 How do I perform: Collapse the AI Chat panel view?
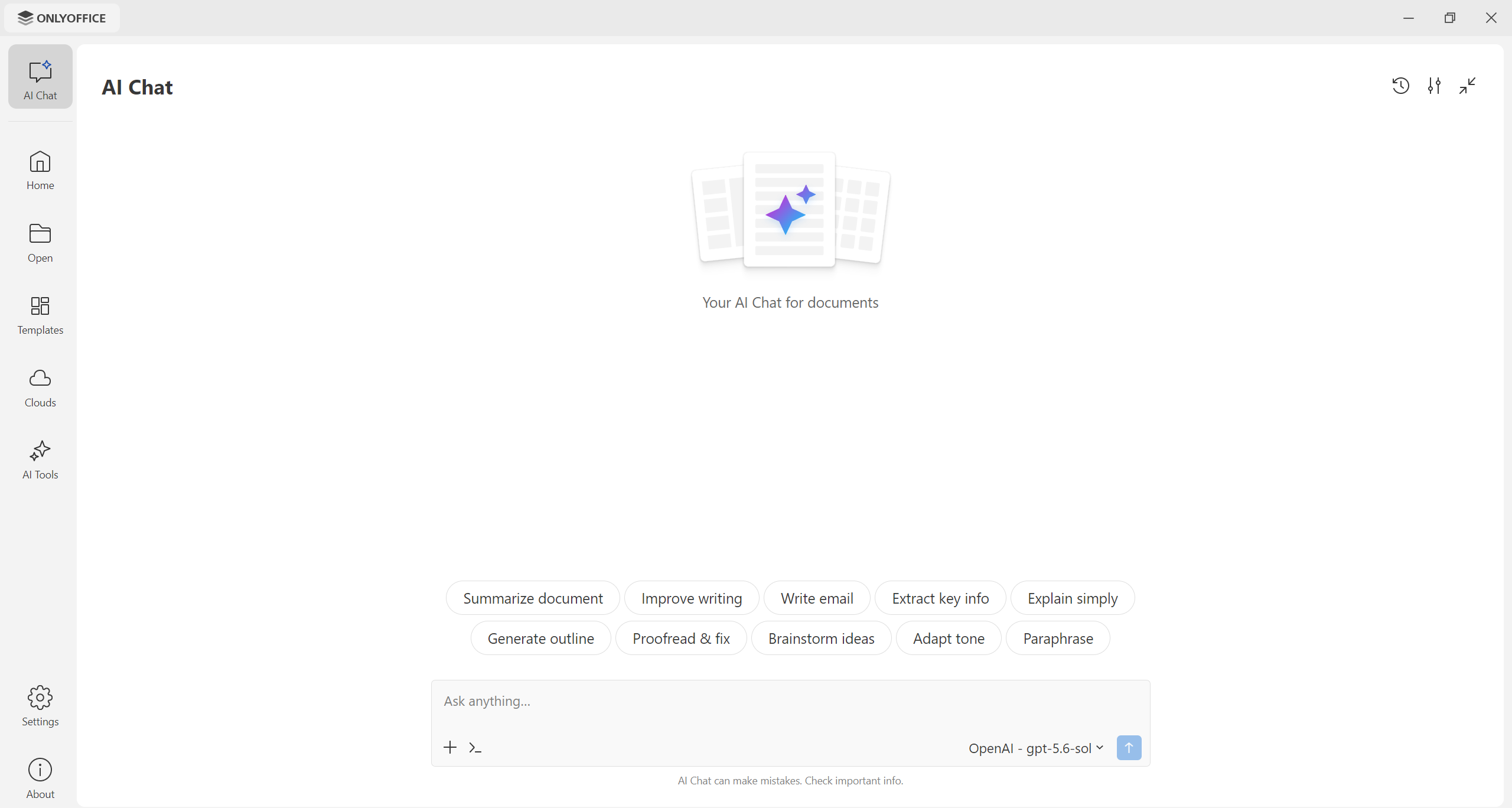click(1468, 86)
